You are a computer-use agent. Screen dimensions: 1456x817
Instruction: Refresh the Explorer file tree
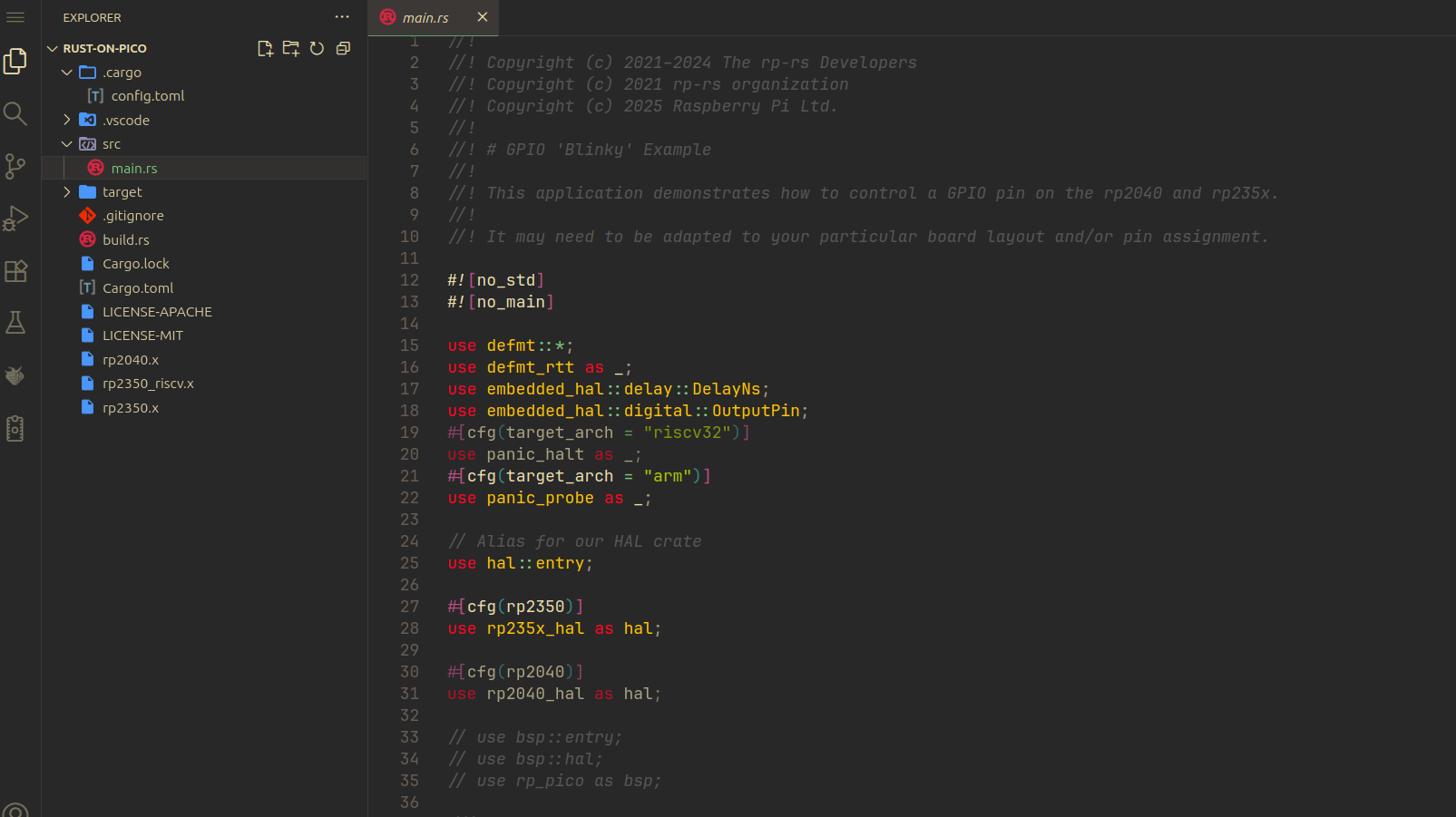[317, 48]
